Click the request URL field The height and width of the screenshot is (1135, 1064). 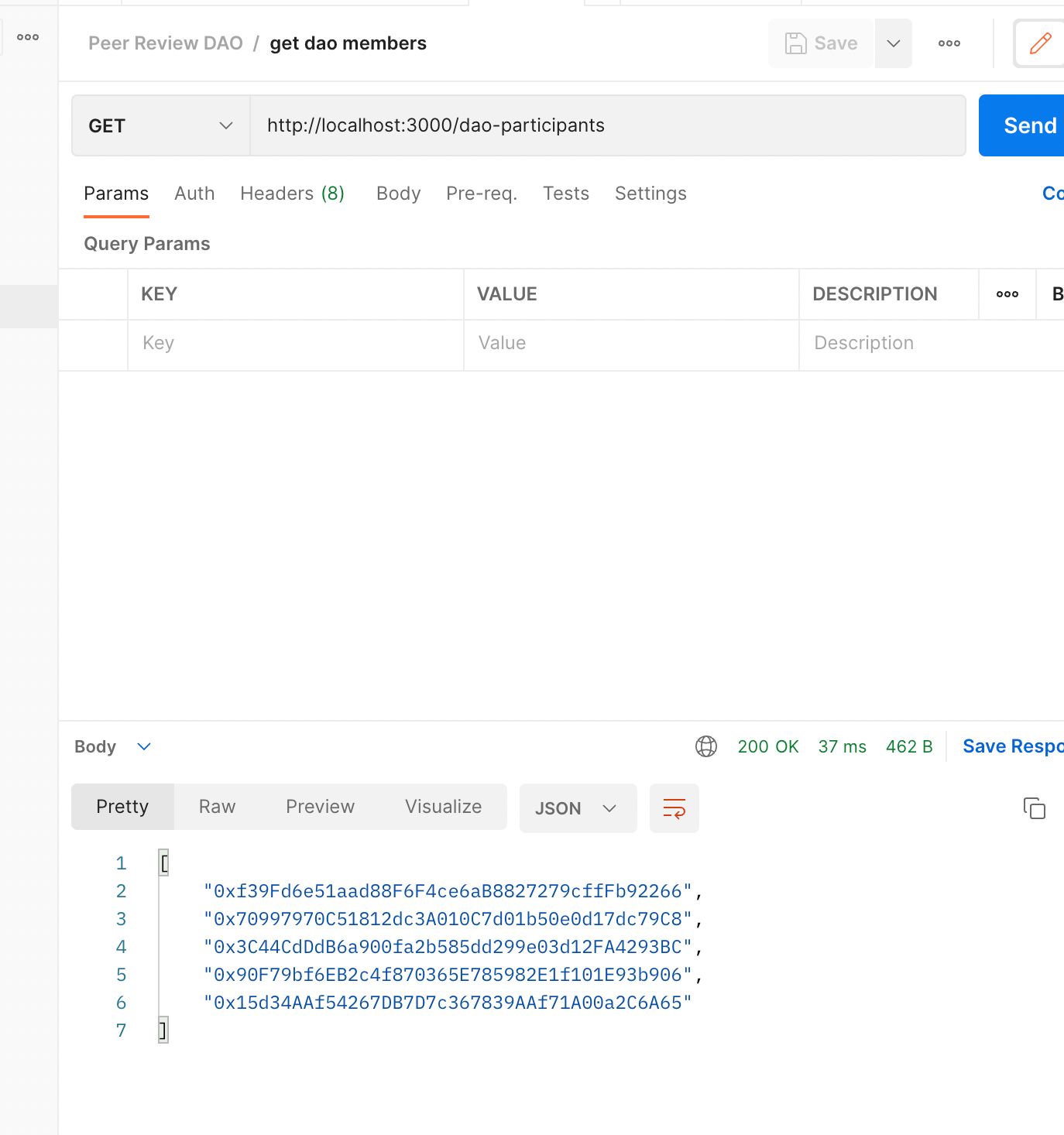[x=608, y=125]
